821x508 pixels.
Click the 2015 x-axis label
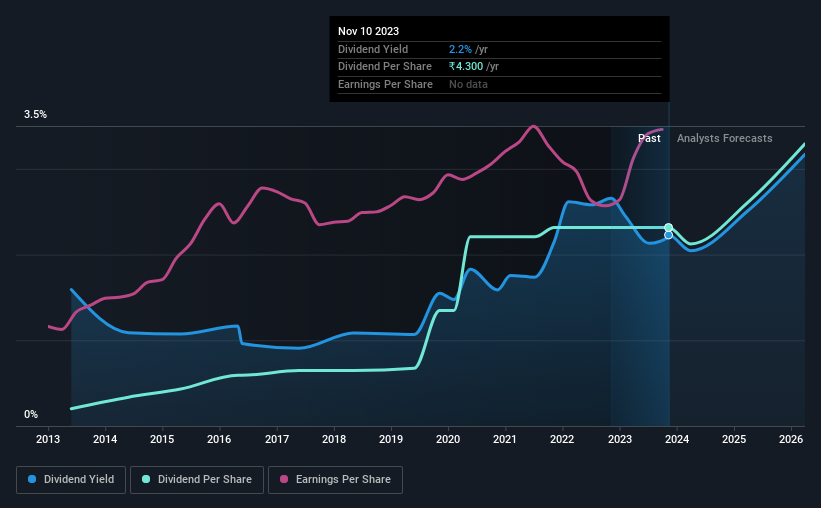point(162,439)
